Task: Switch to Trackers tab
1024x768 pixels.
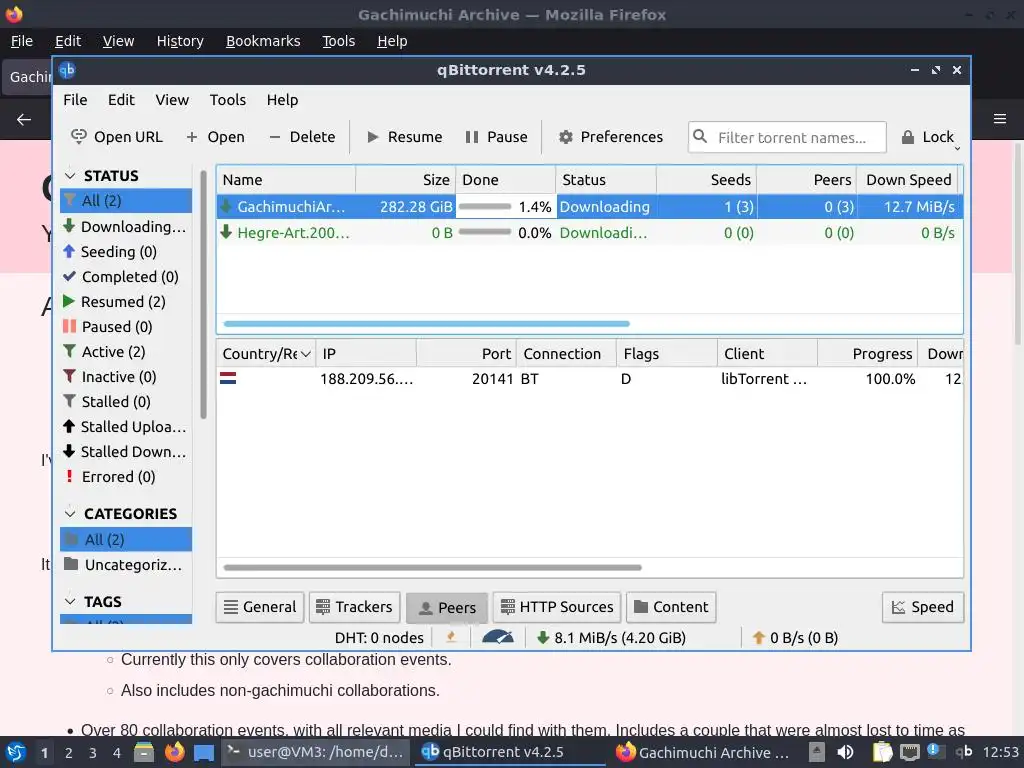Action: tap(354, 607)
